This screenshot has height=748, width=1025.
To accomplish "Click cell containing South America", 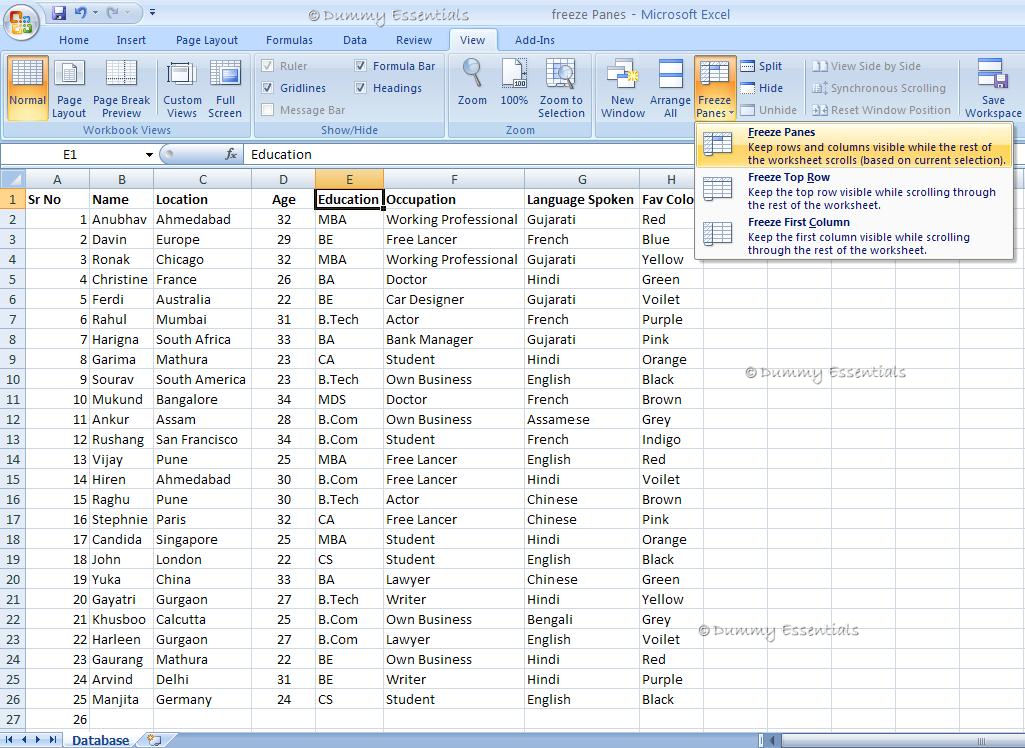I will click(203, 379).
